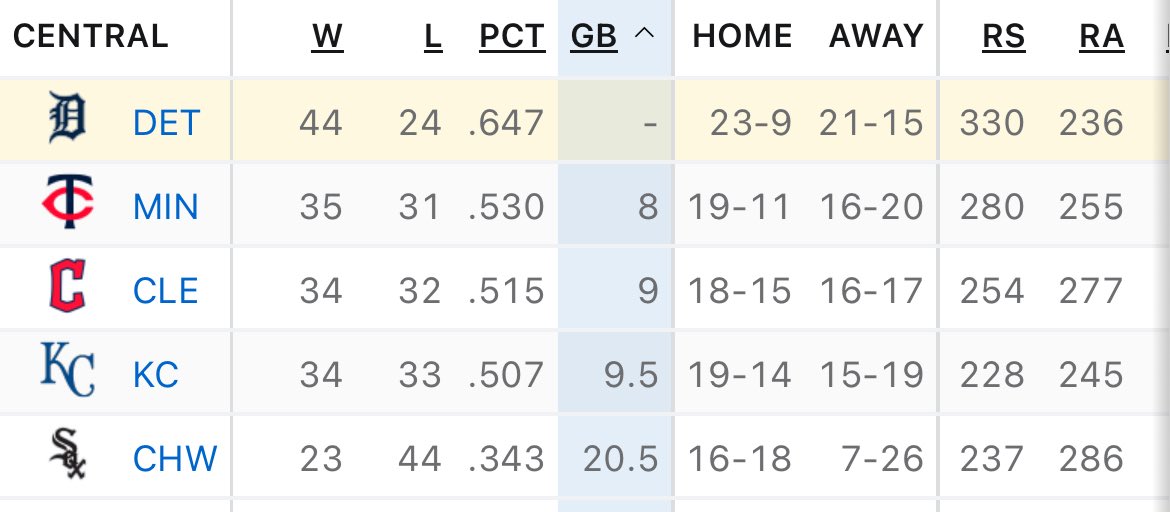This screenshot has width=1170, height=512.
Task: Click the CENTRAL division header
Action: [91, 36]
